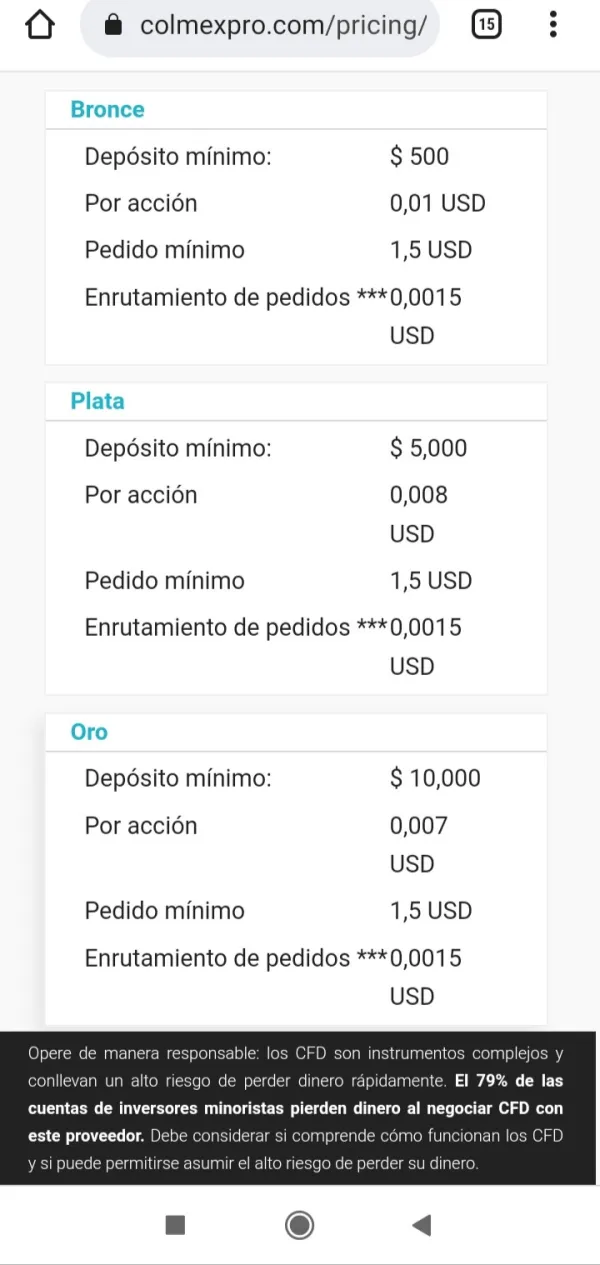Select the Bronce plan heading
The height and width of the screenshot is (1265, 600).
point(107,110)
